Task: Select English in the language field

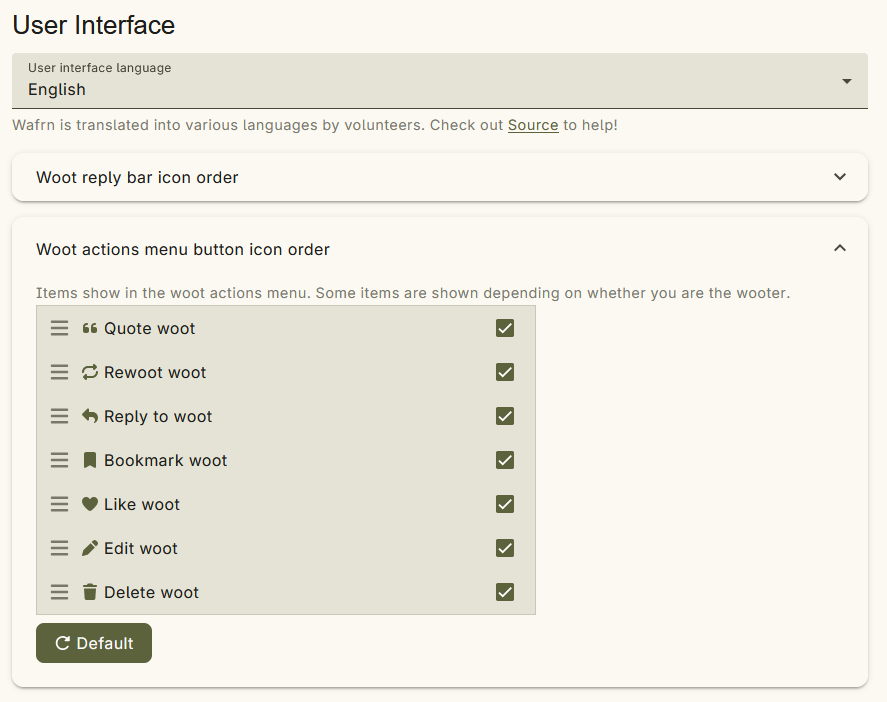Action: point(57,89)
